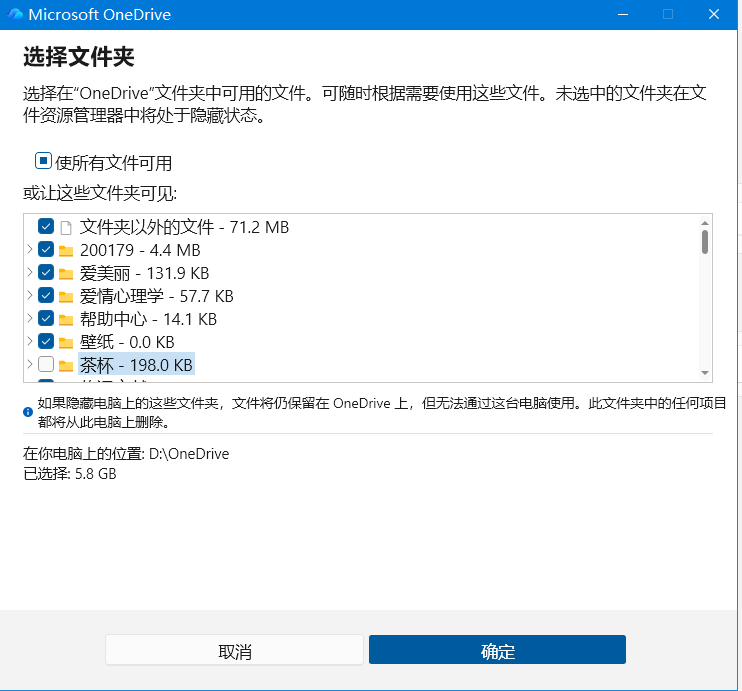Minimize the Microsoft OneDrive window
Viewport: 742px width, 691px height.
click(x=623, y=15)
